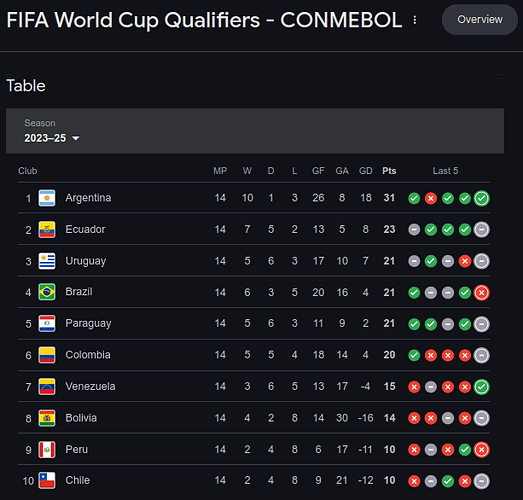Click the Brazil flag icon
The image size is (523, 500).
click(47, 292)
